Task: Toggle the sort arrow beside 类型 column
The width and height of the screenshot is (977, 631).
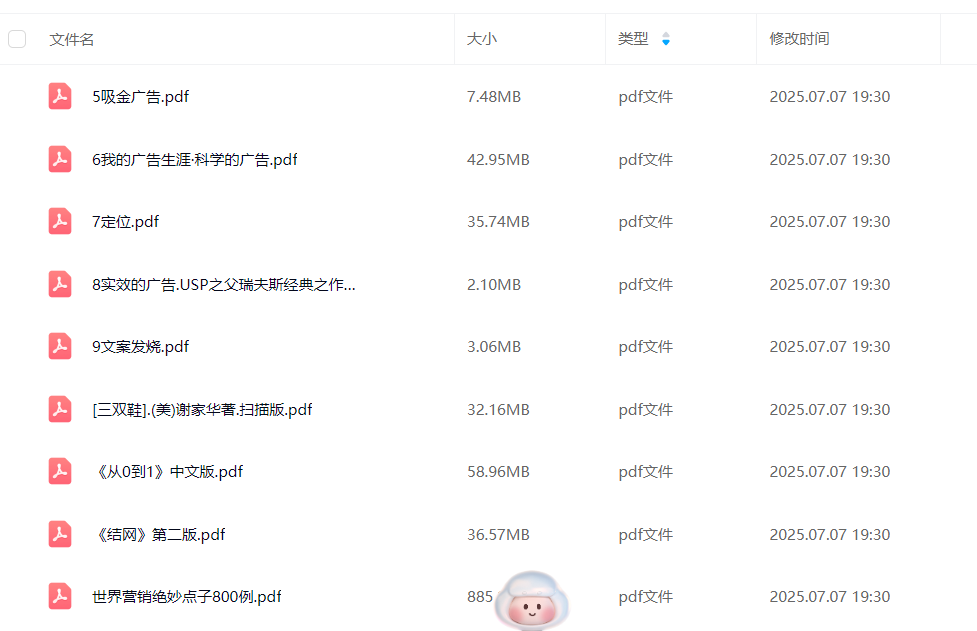Action: pos(666,39)
